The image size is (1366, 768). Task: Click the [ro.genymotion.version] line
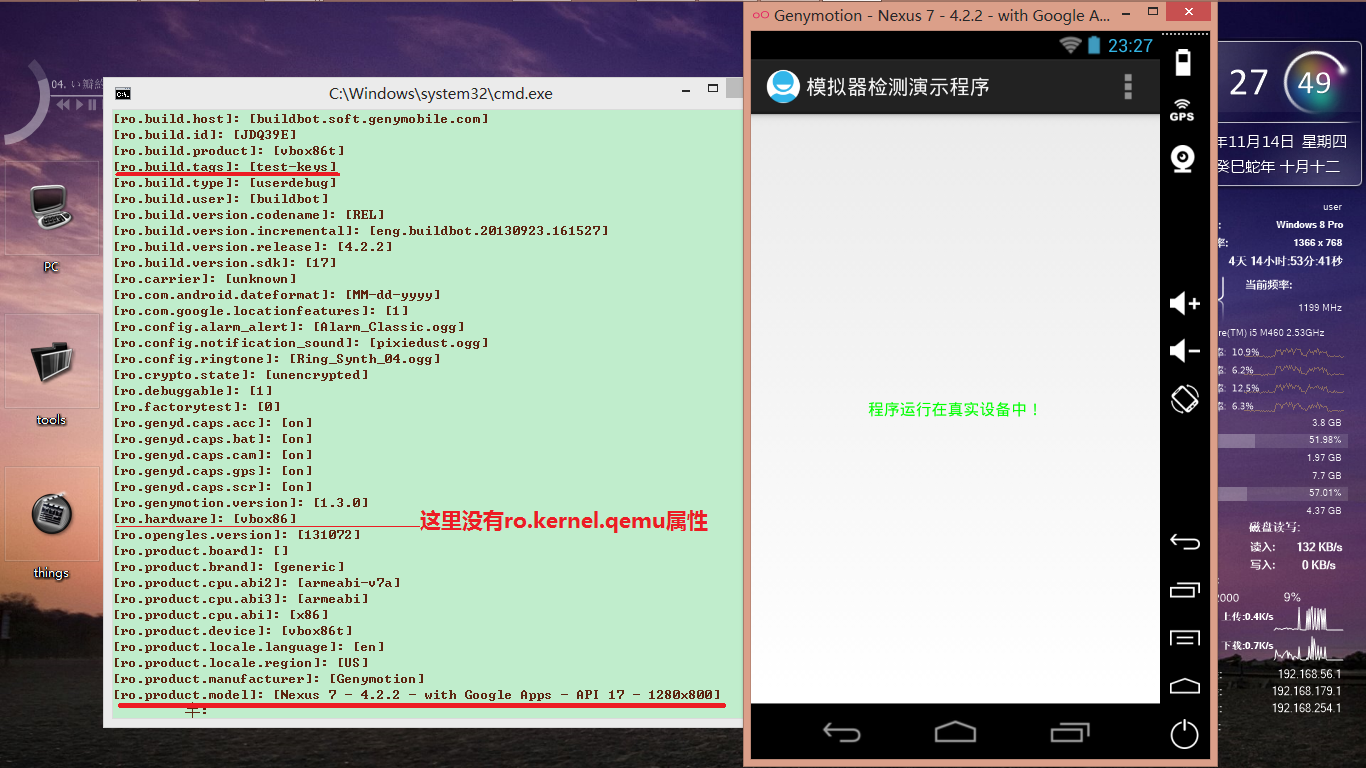[241, 503]
